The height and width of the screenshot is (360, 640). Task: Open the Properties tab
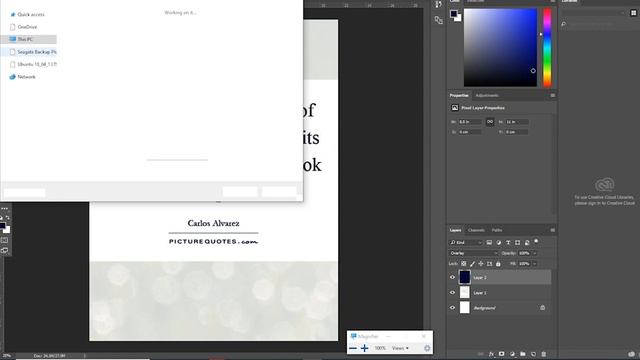459,96
